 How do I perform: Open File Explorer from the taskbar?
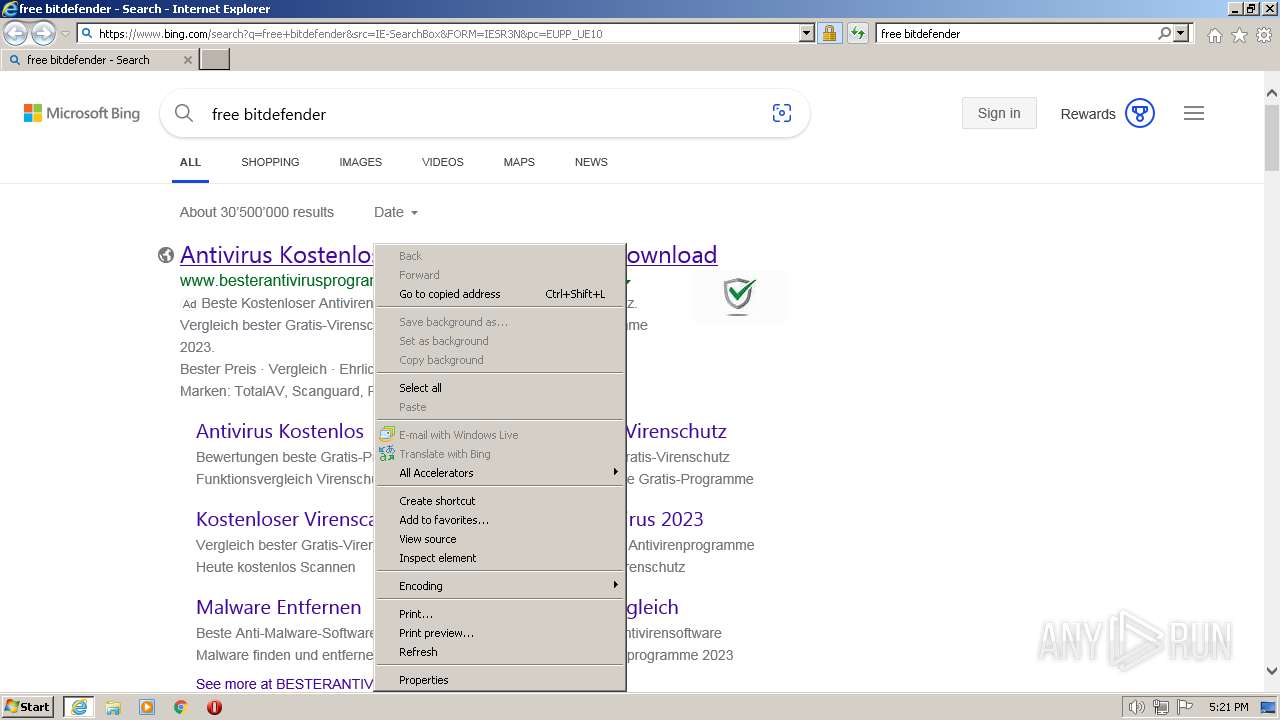[x=113, y=707]
